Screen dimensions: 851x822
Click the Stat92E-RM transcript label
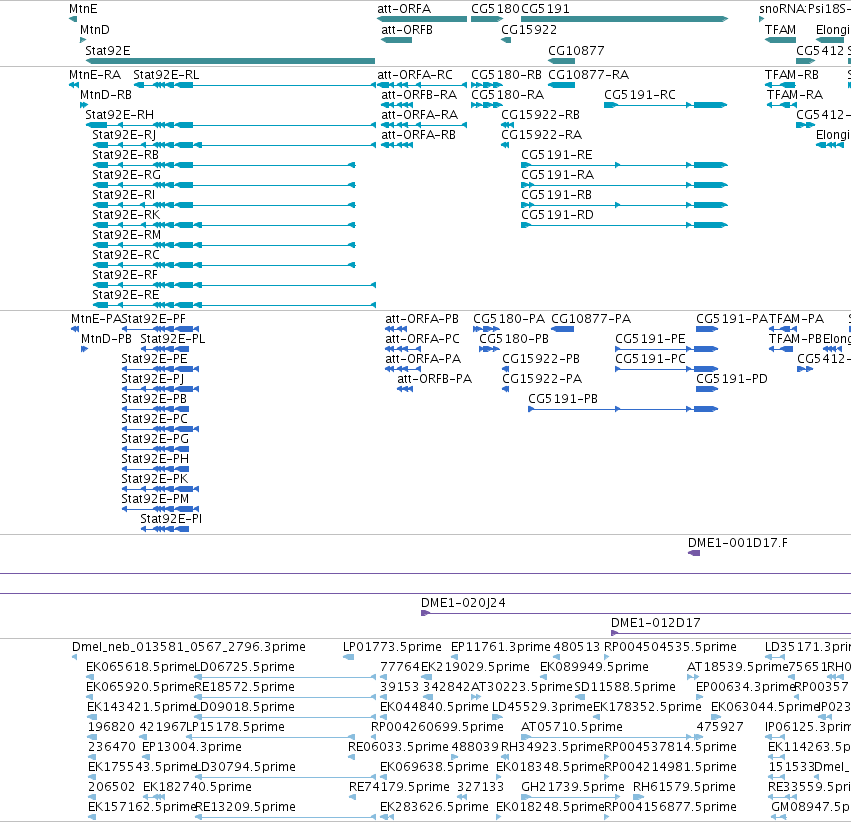click(126, 235)
